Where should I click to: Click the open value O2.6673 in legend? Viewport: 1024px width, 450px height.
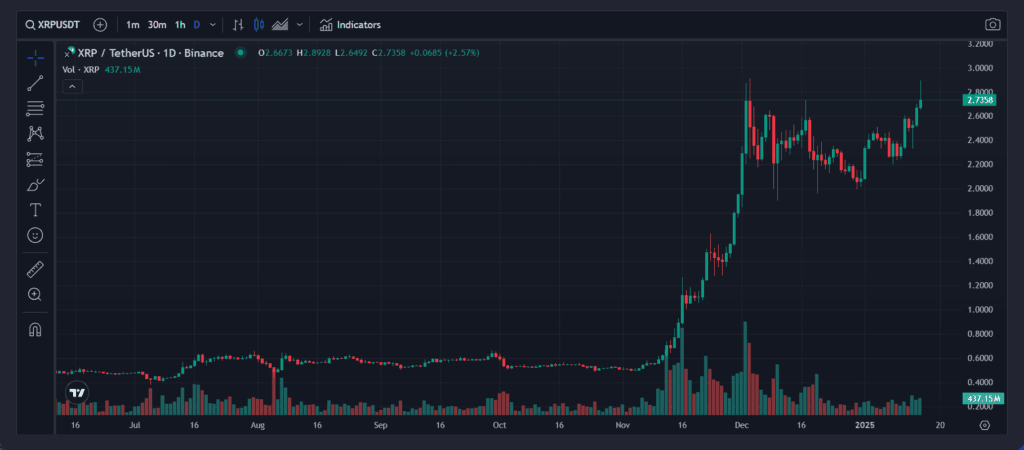pos(276,53)
